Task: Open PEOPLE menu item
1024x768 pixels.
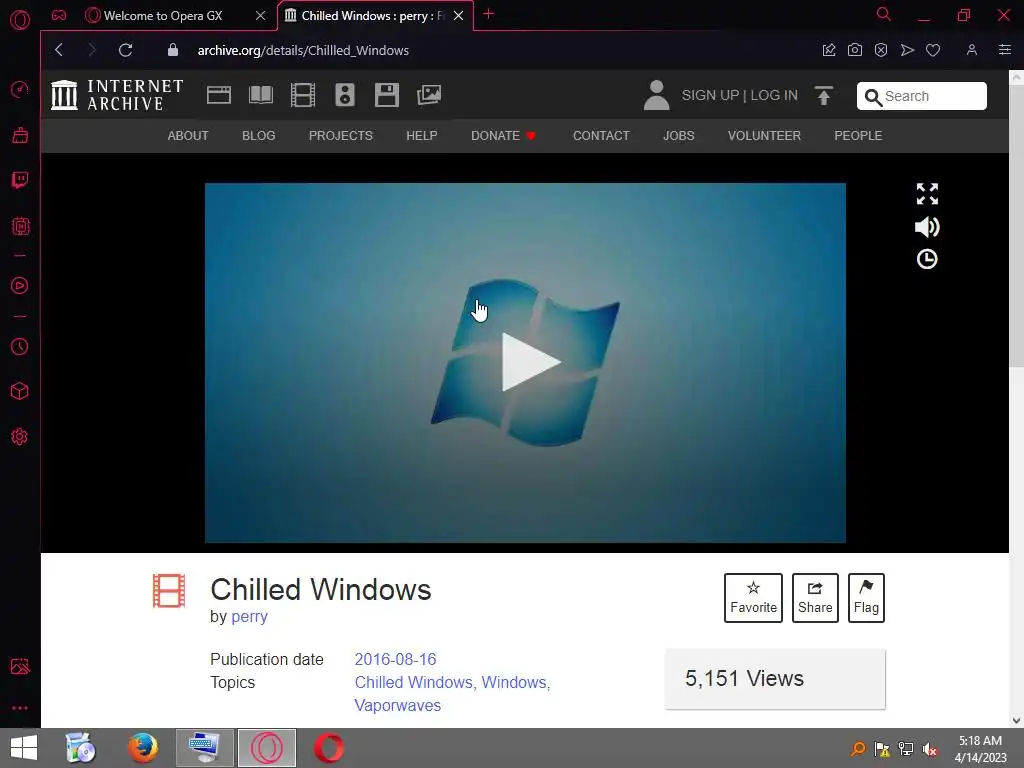Action: pyautogui.click(x=858, y=136)
